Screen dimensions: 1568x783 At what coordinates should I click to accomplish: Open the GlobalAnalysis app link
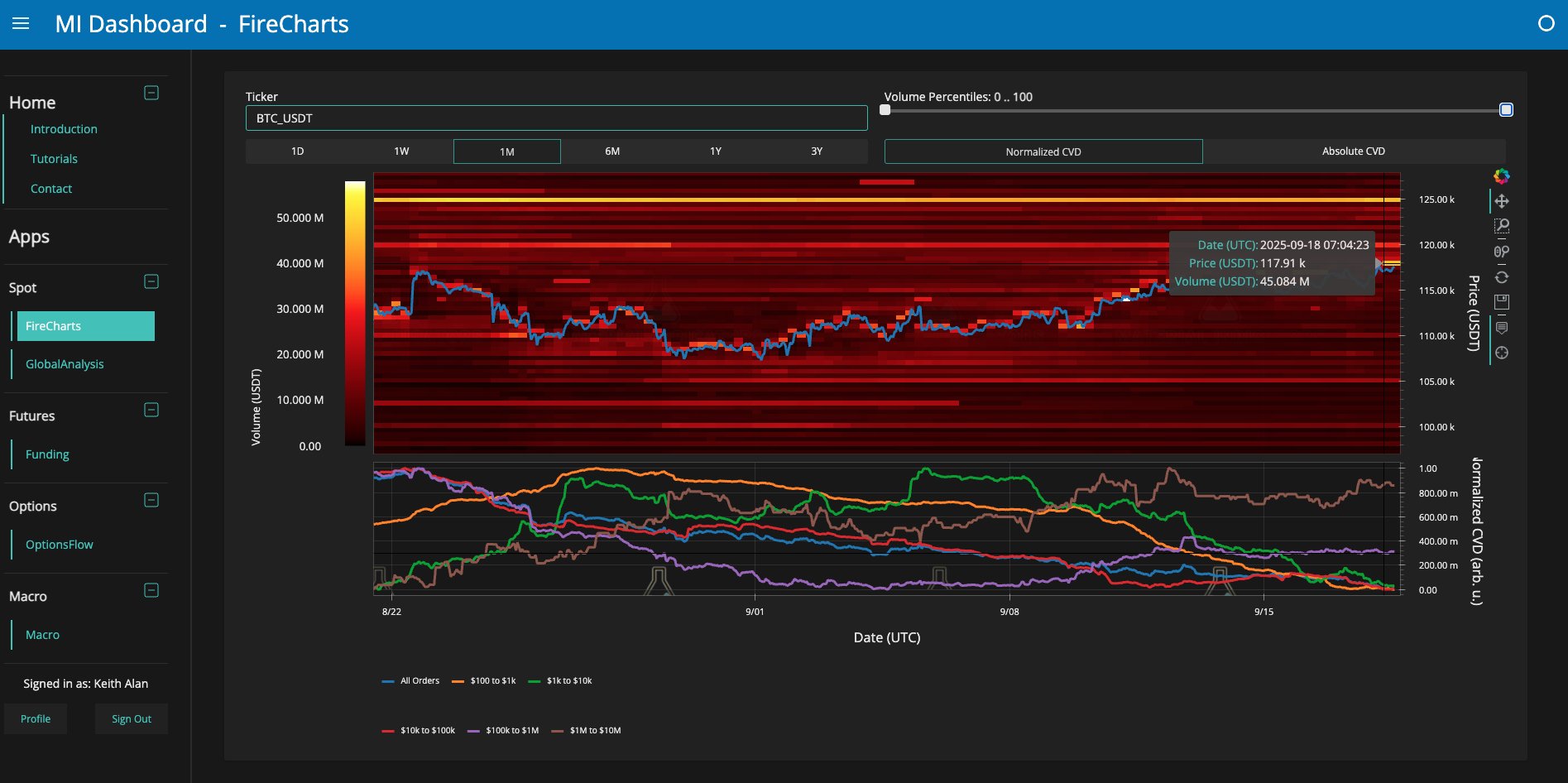pyautogui.click(x=65, y=364)
